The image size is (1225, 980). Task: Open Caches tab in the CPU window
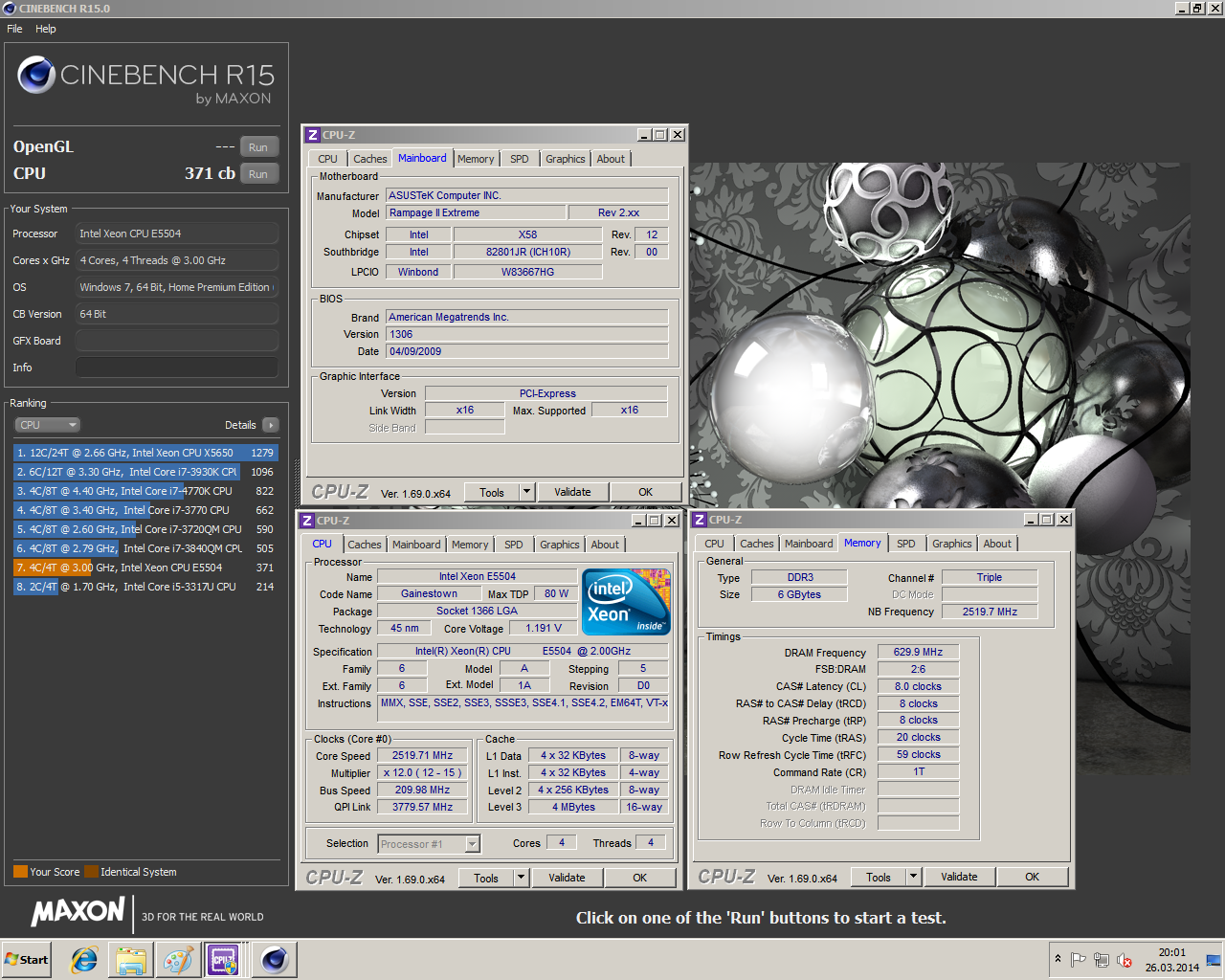364,545
